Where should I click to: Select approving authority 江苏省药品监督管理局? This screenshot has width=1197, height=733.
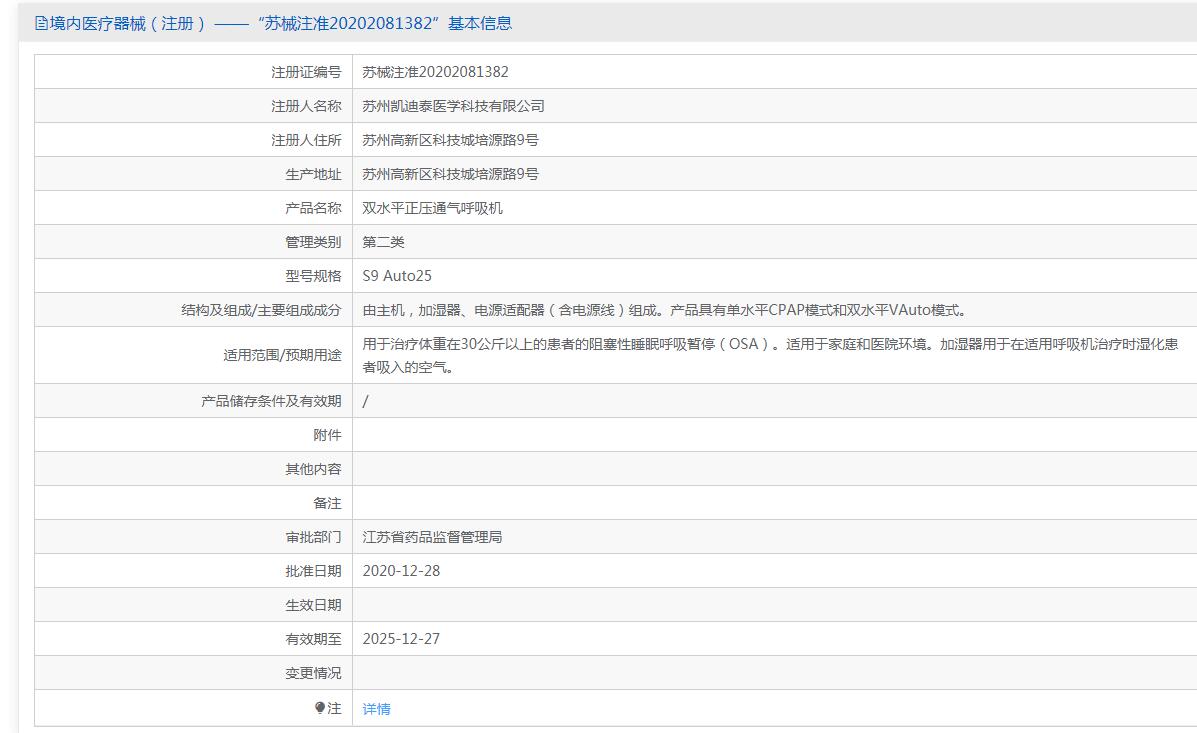pyautogui.click(x=432, y=537)
